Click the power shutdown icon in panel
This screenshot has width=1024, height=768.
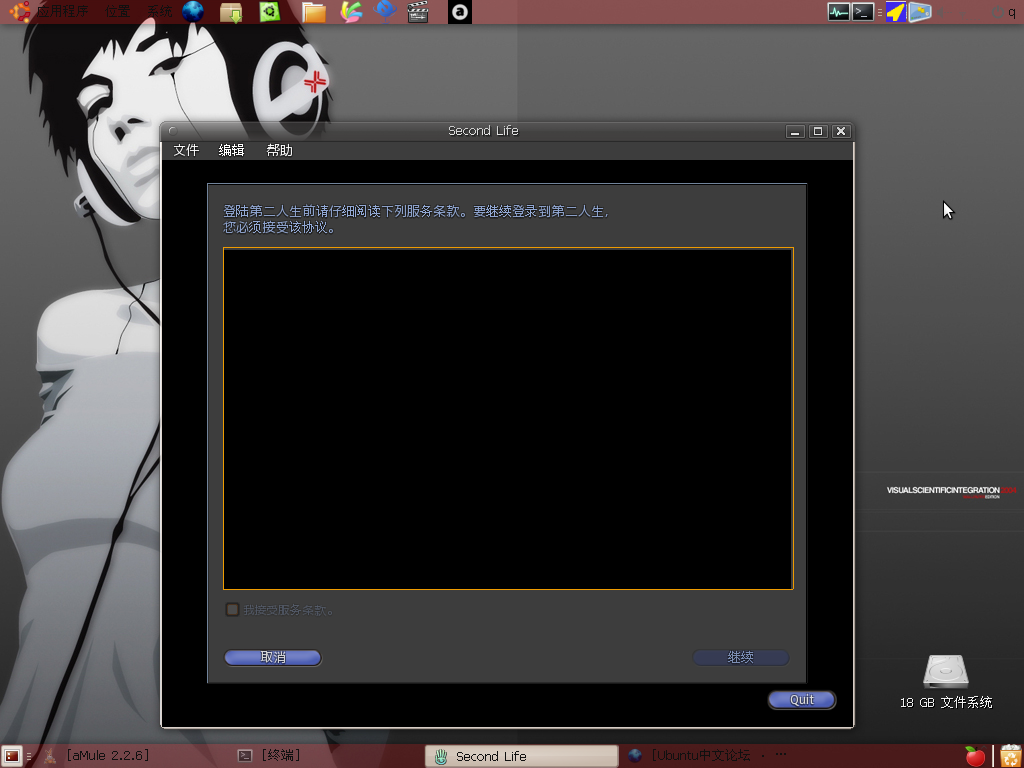[997, 12]
